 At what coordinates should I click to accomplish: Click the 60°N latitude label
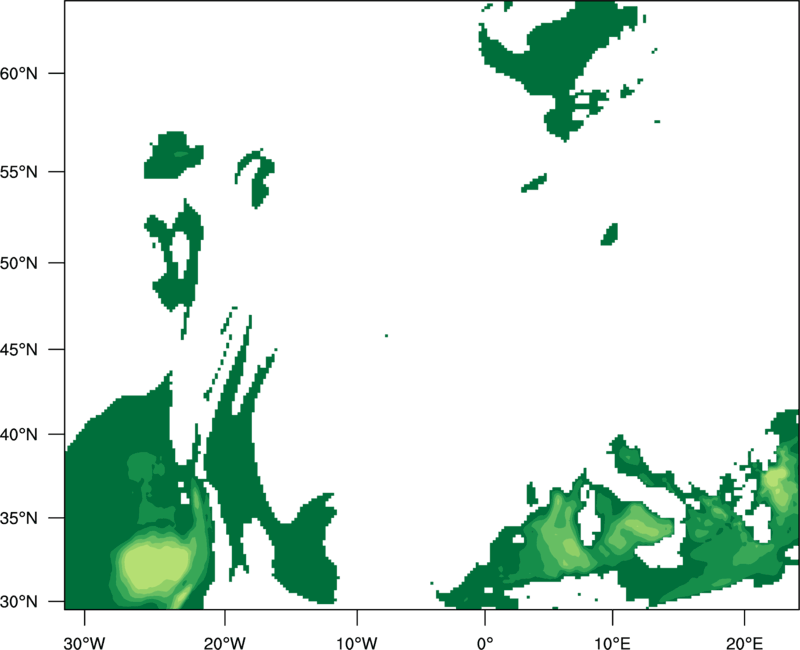(19, 73)
